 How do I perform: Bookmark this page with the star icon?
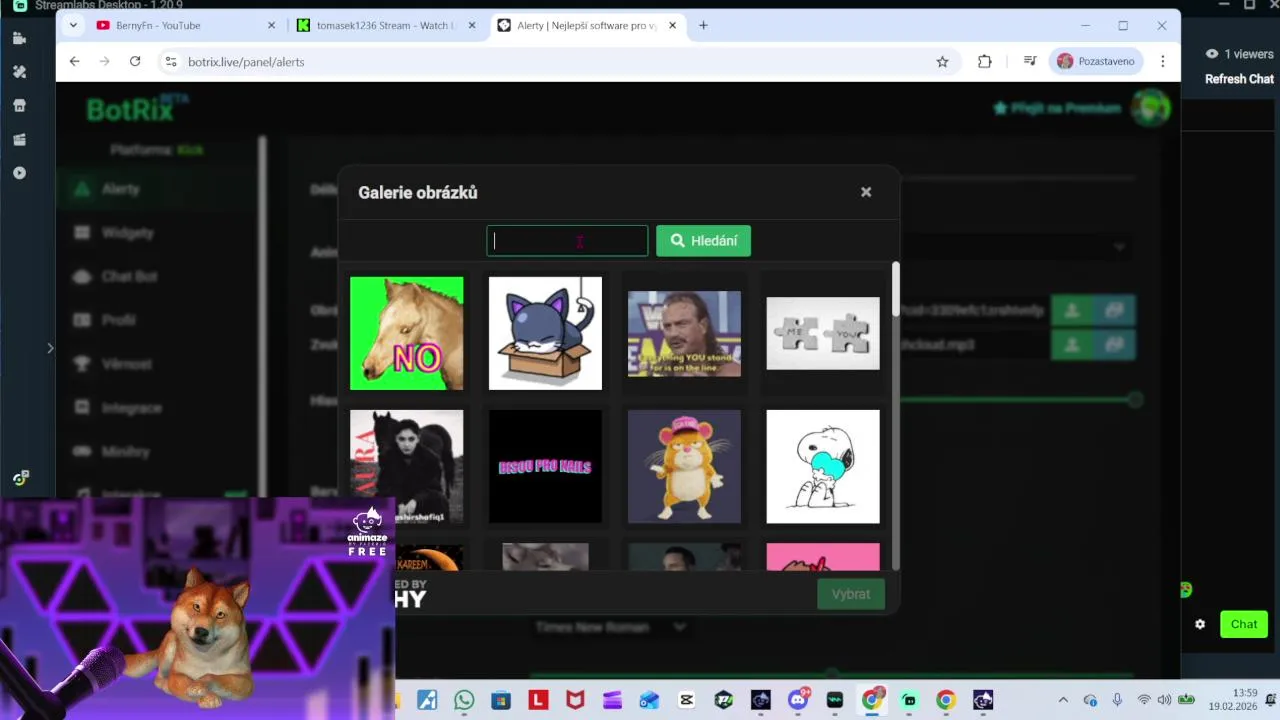[942, 61]
